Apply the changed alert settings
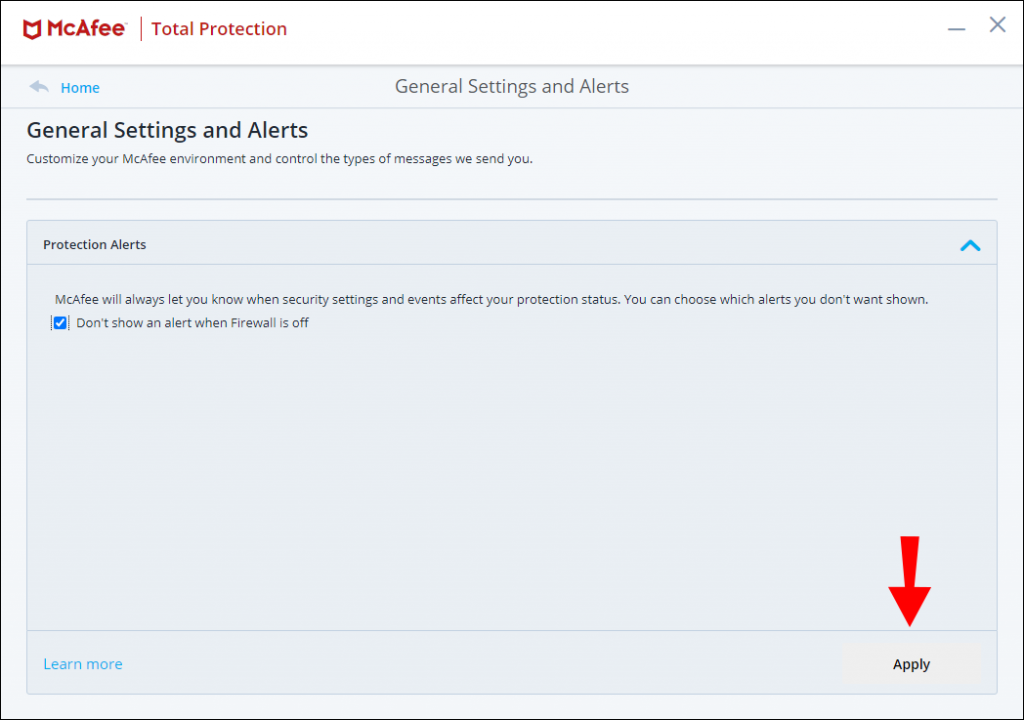This screenshot has width=1024, height=720. pos(910,663)
